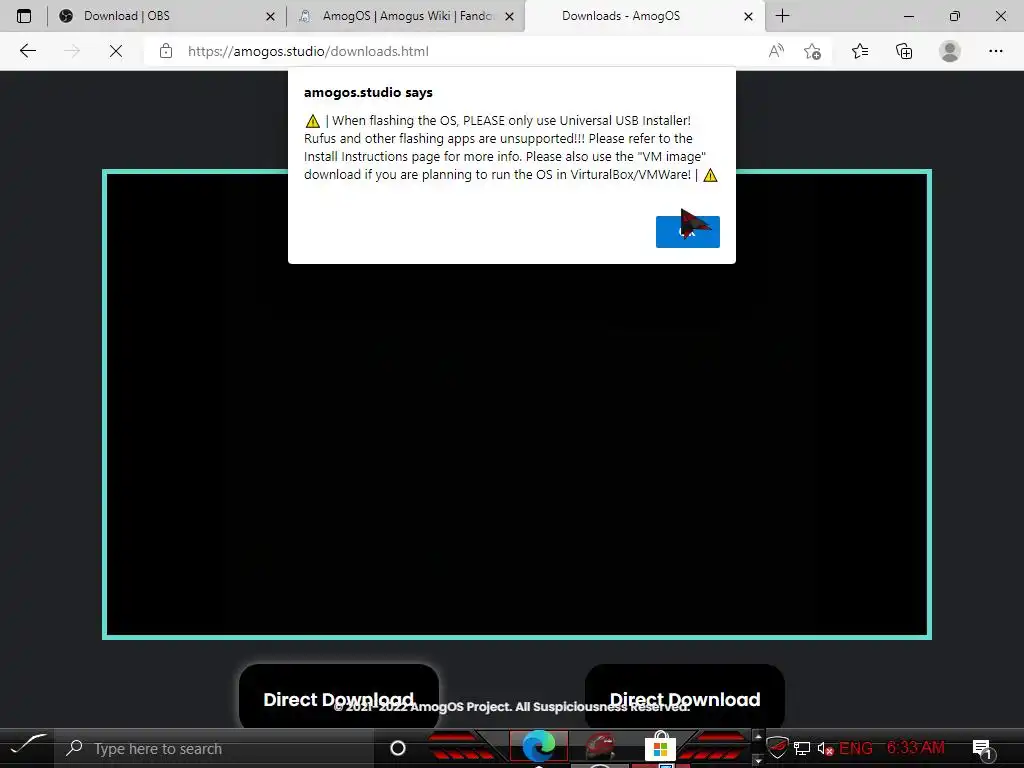Image resolution: width=1024 pixels, height=768 pixels.
Task: Open the network status tray icon
Action: tap(801, 748)
